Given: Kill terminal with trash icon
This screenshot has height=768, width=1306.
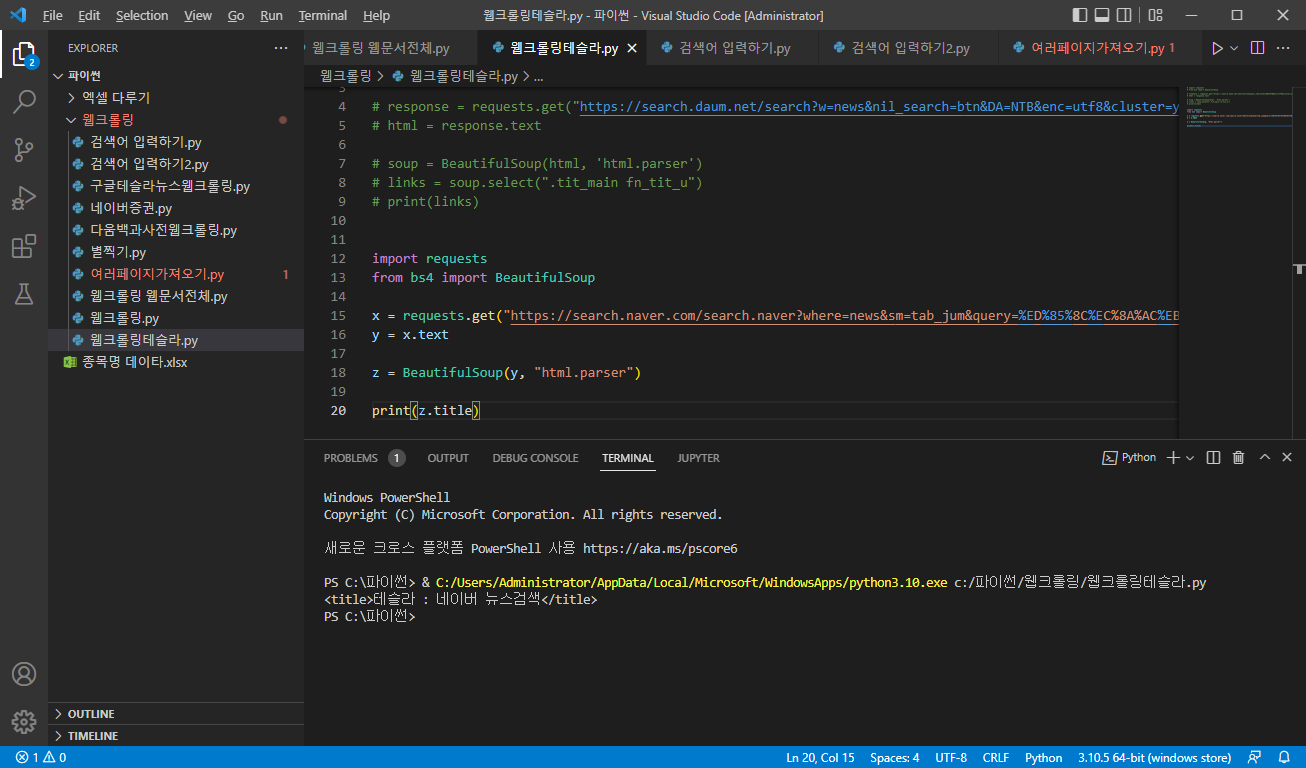Looking at the screenshot, I should point(1238,457).
